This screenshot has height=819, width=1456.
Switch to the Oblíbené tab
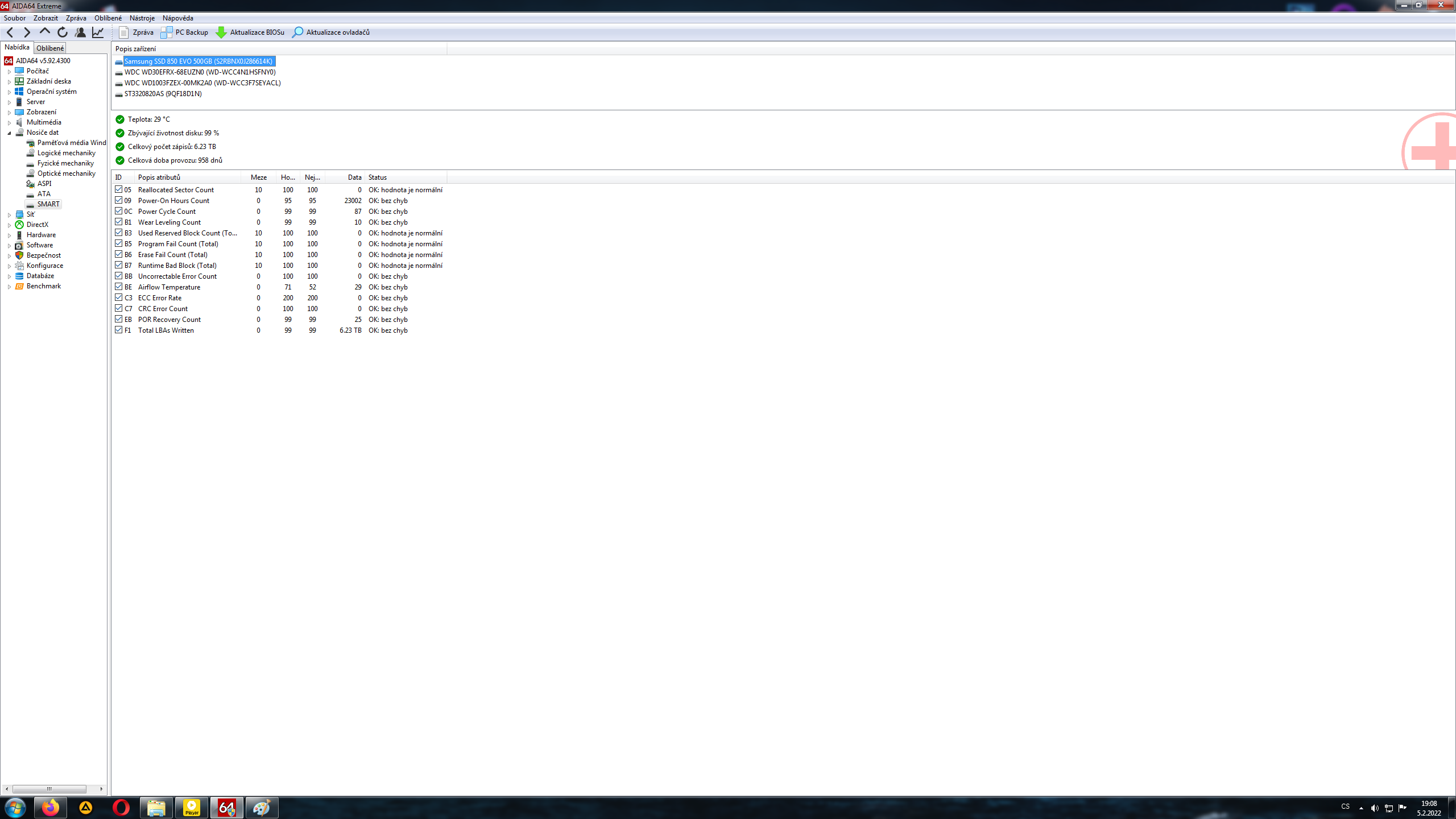(x=50, y=48)
